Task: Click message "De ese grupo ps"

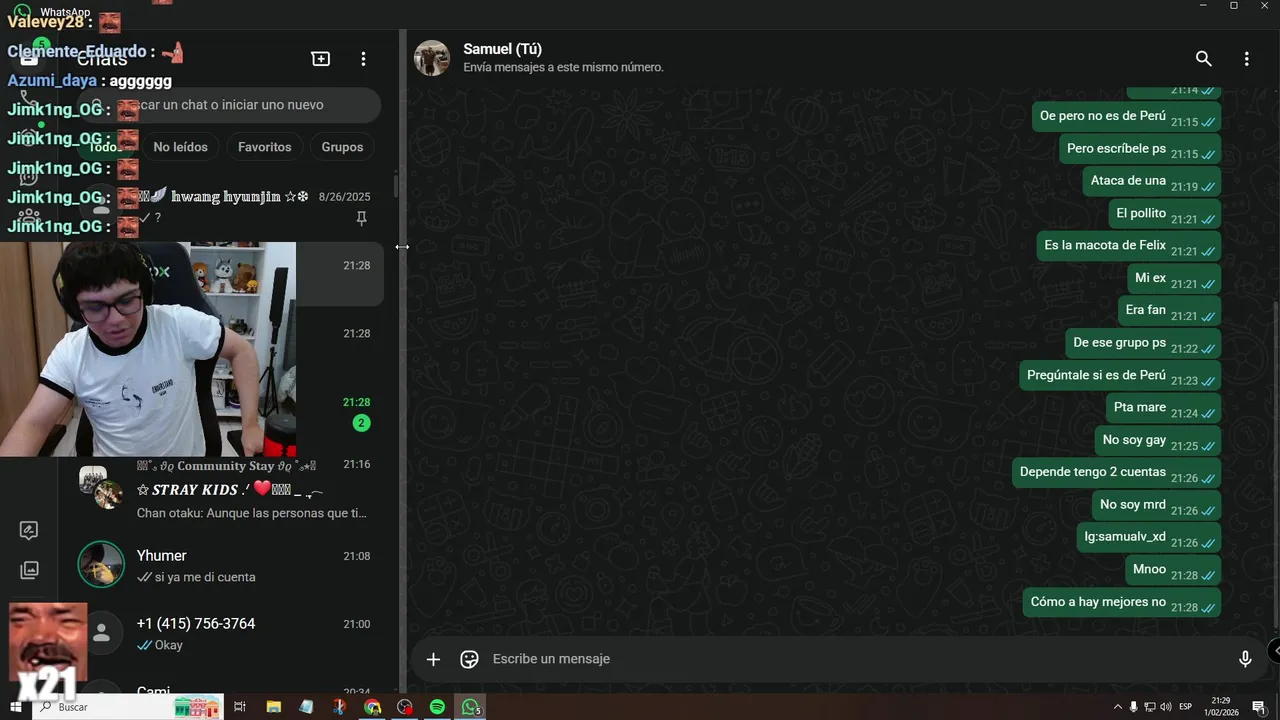Action: click(1143, 343)
